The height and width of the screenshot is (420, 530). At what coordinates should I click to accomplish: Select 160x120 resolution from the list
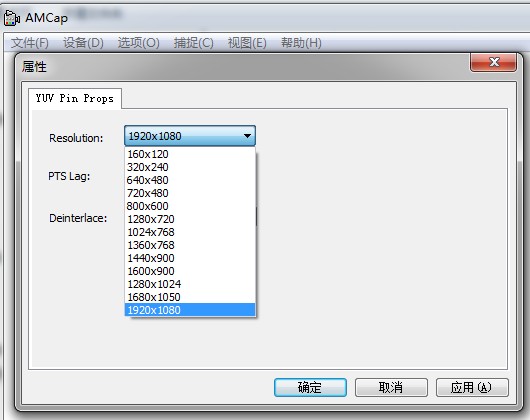click(190, 154)
